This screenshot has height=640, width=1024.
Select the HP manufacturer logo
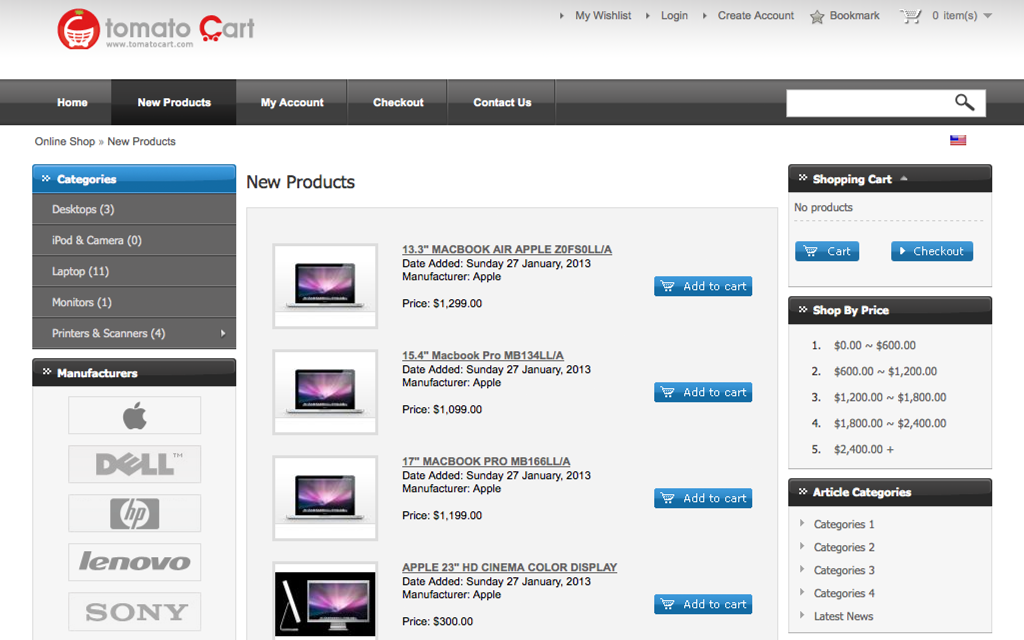click(134, 513)
